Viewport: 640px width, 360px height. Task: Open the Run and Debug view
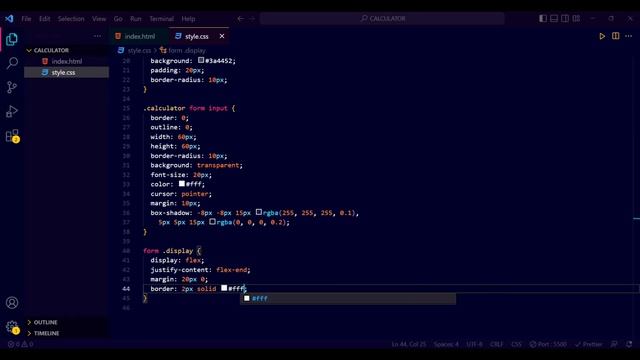point(12,111)
